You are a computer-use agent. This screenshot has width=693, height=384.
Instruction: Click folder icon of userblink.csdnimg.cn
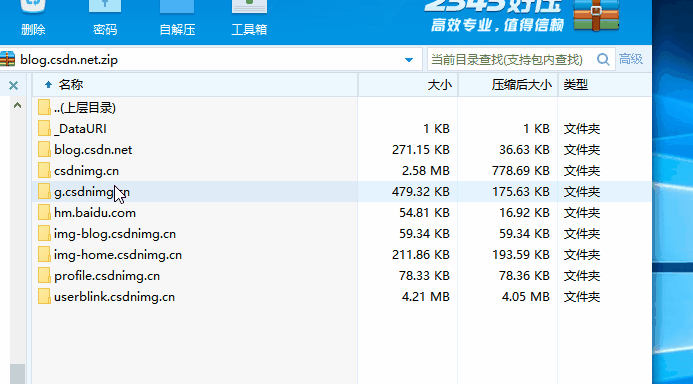pyautogui.click(x=44, y=297)
